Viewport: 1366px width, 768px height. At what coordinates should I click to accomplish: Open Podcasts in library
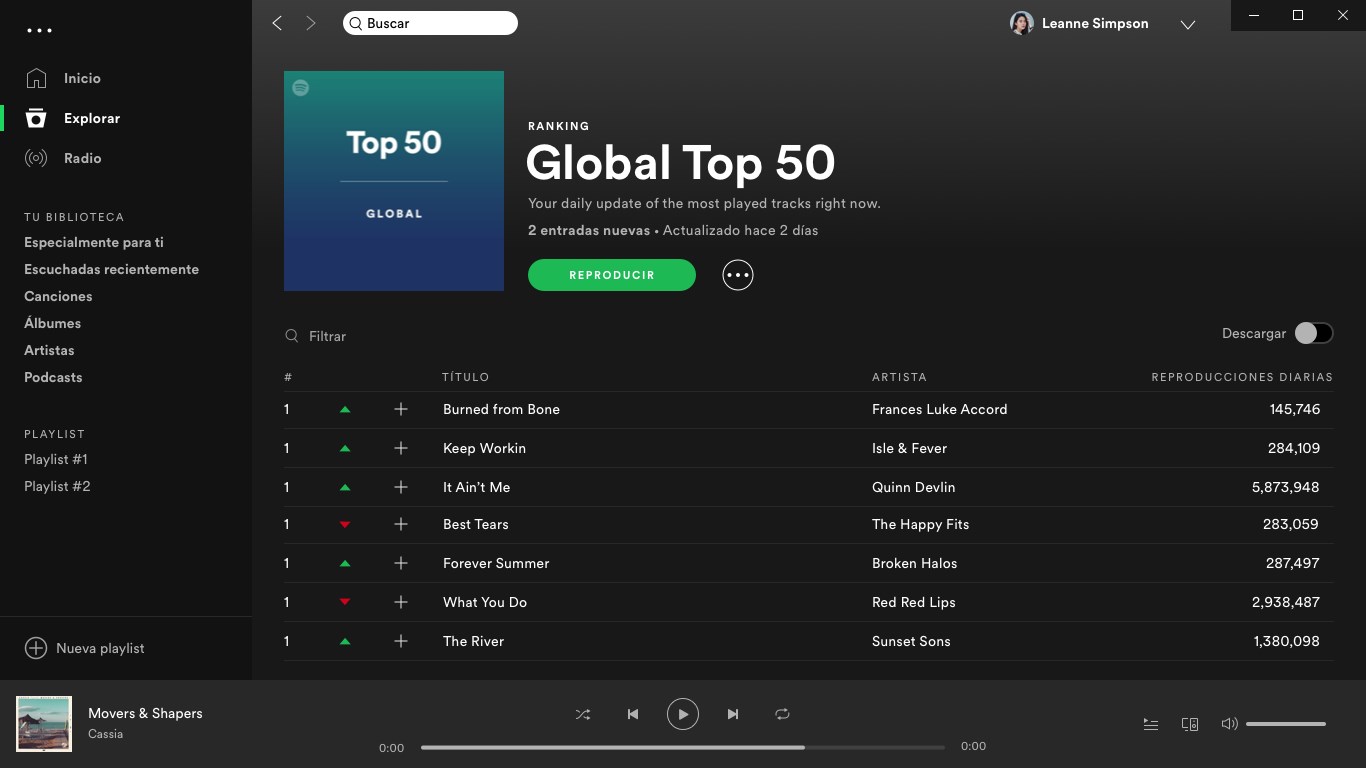pos(53,377)
